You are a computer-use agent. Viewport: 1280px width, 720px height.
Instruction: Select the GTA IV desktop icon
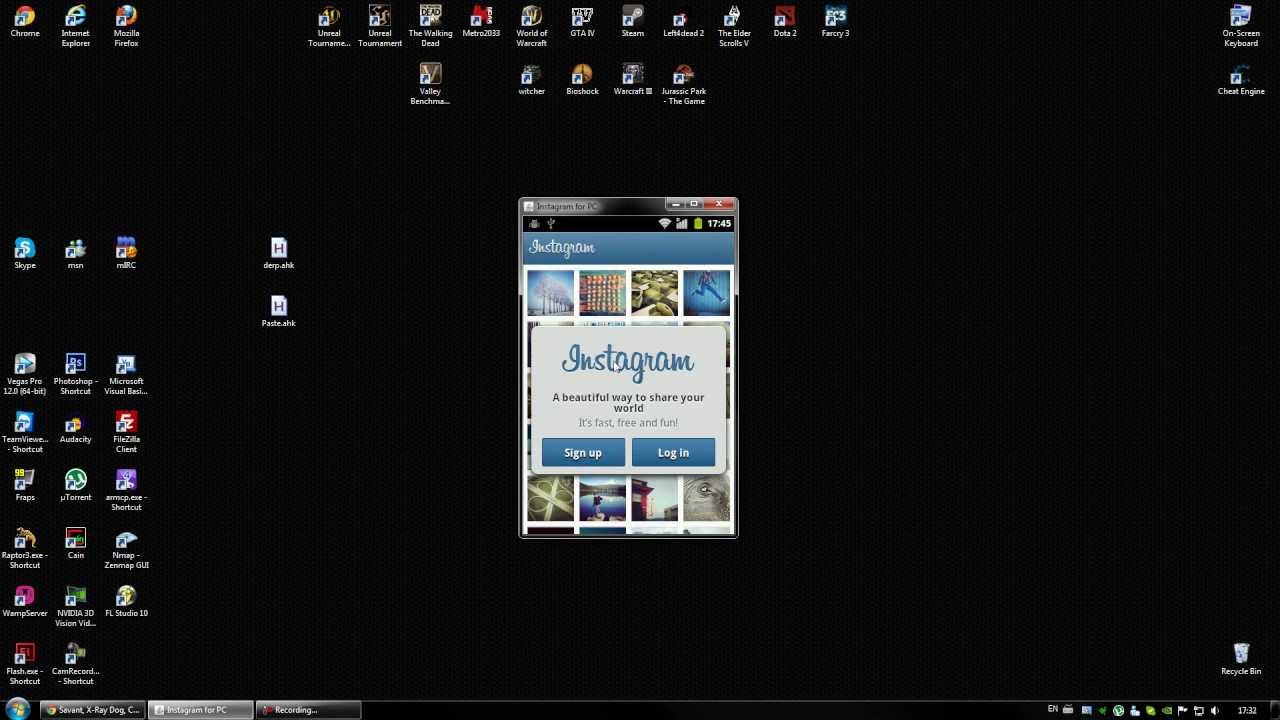click(x=582, y=22)
